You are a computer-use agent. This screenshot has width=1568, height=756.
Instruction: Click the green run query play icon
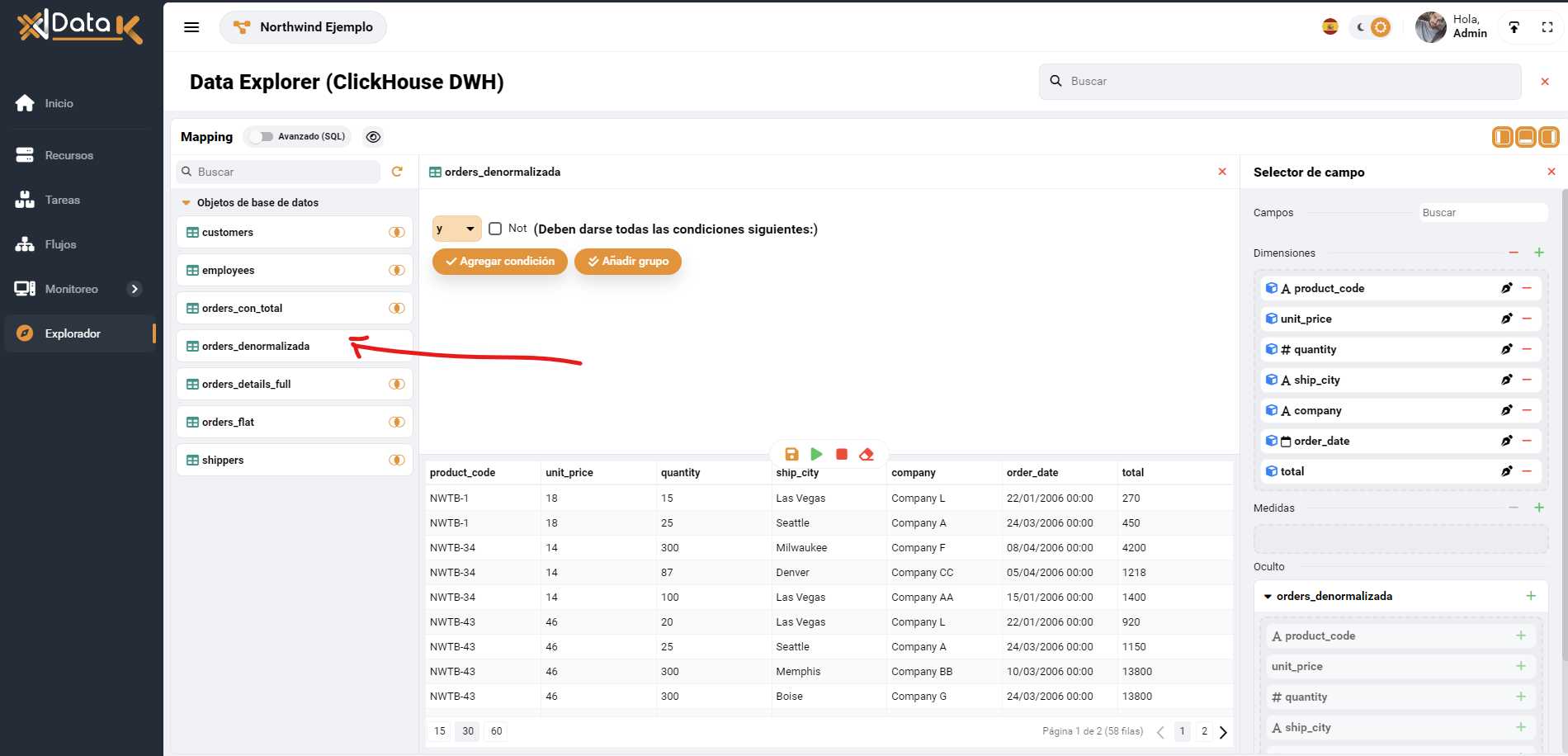(x=816, y=454)
